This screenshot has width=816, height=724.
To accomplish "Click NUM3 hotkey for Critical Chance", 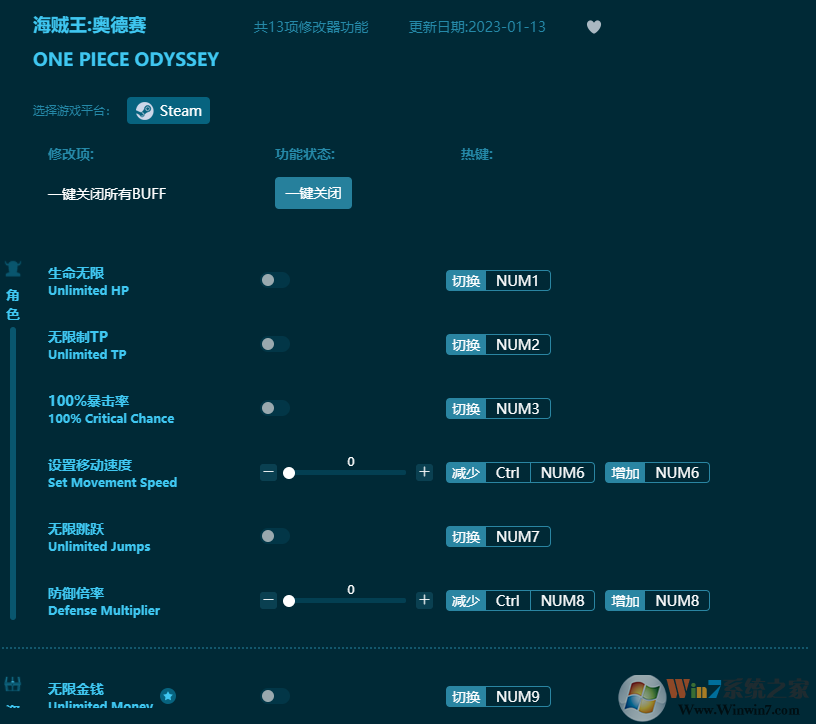I will pos(498,409).
